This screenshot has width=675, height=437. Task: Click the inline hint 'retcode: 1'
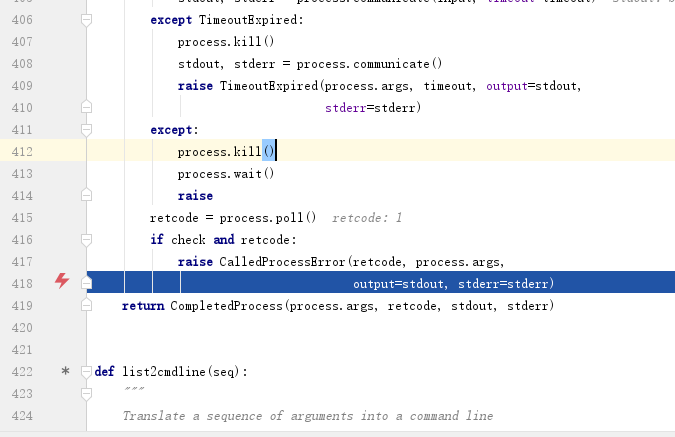click(367, 218)
